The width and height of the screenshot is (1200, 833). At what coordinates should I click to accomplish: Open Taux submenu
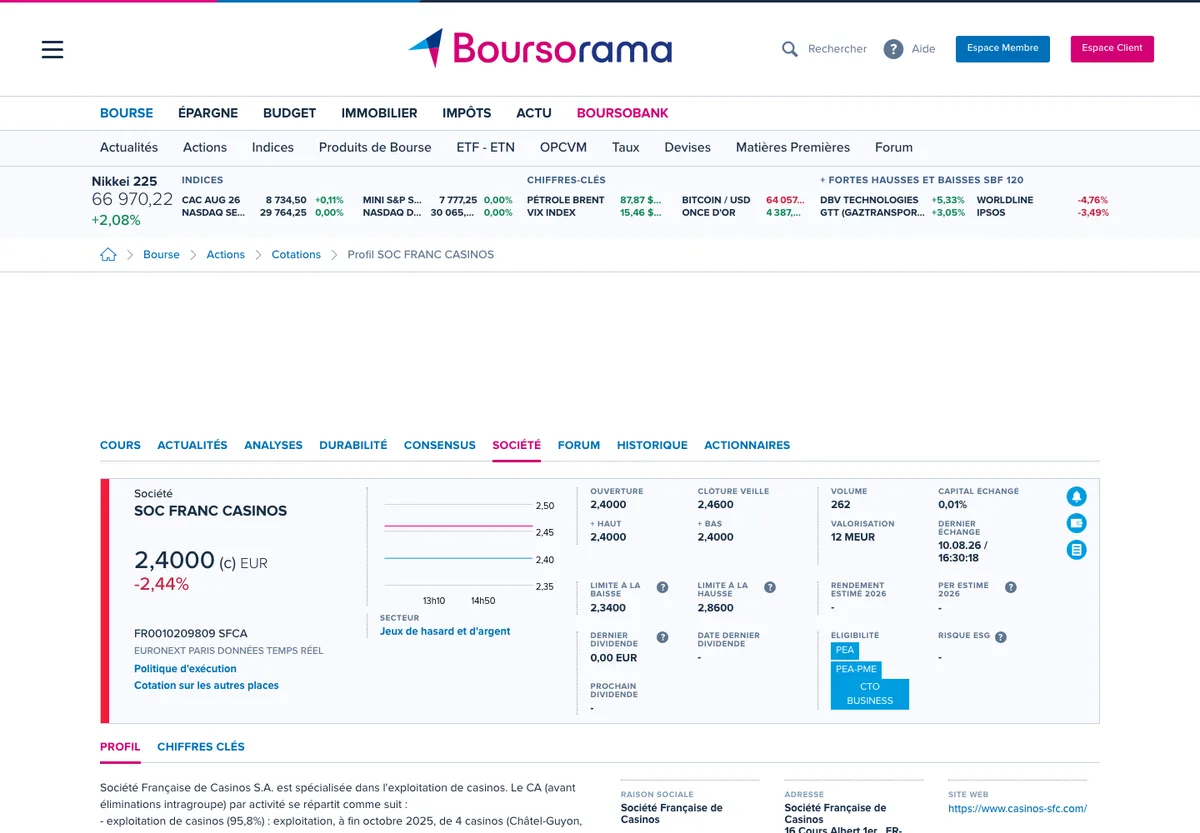coord(626,147)
